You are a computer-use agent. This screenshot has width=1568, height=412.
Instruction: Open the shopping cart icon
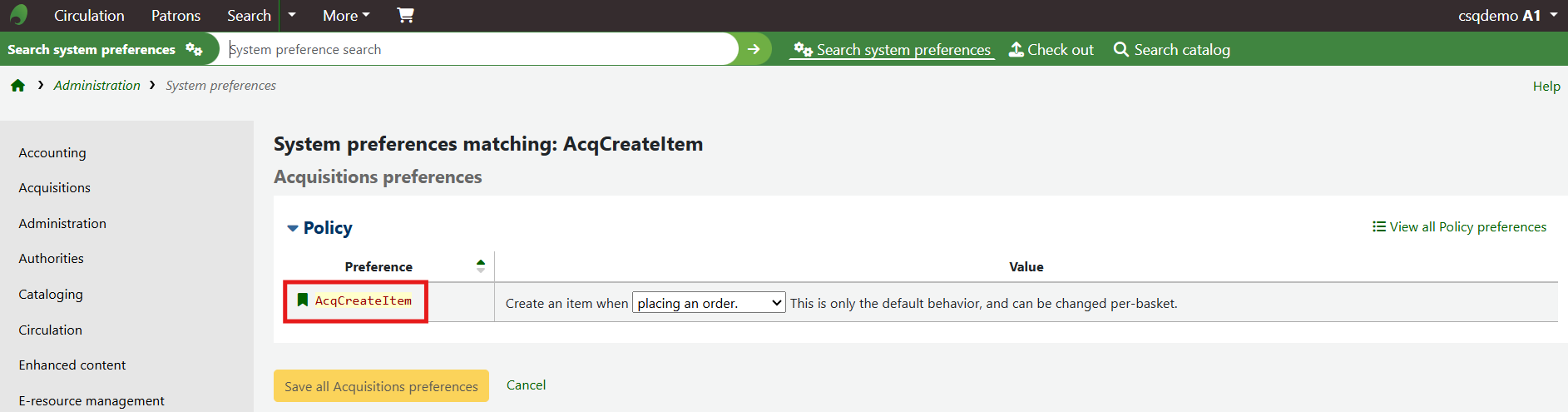point(405,15)
